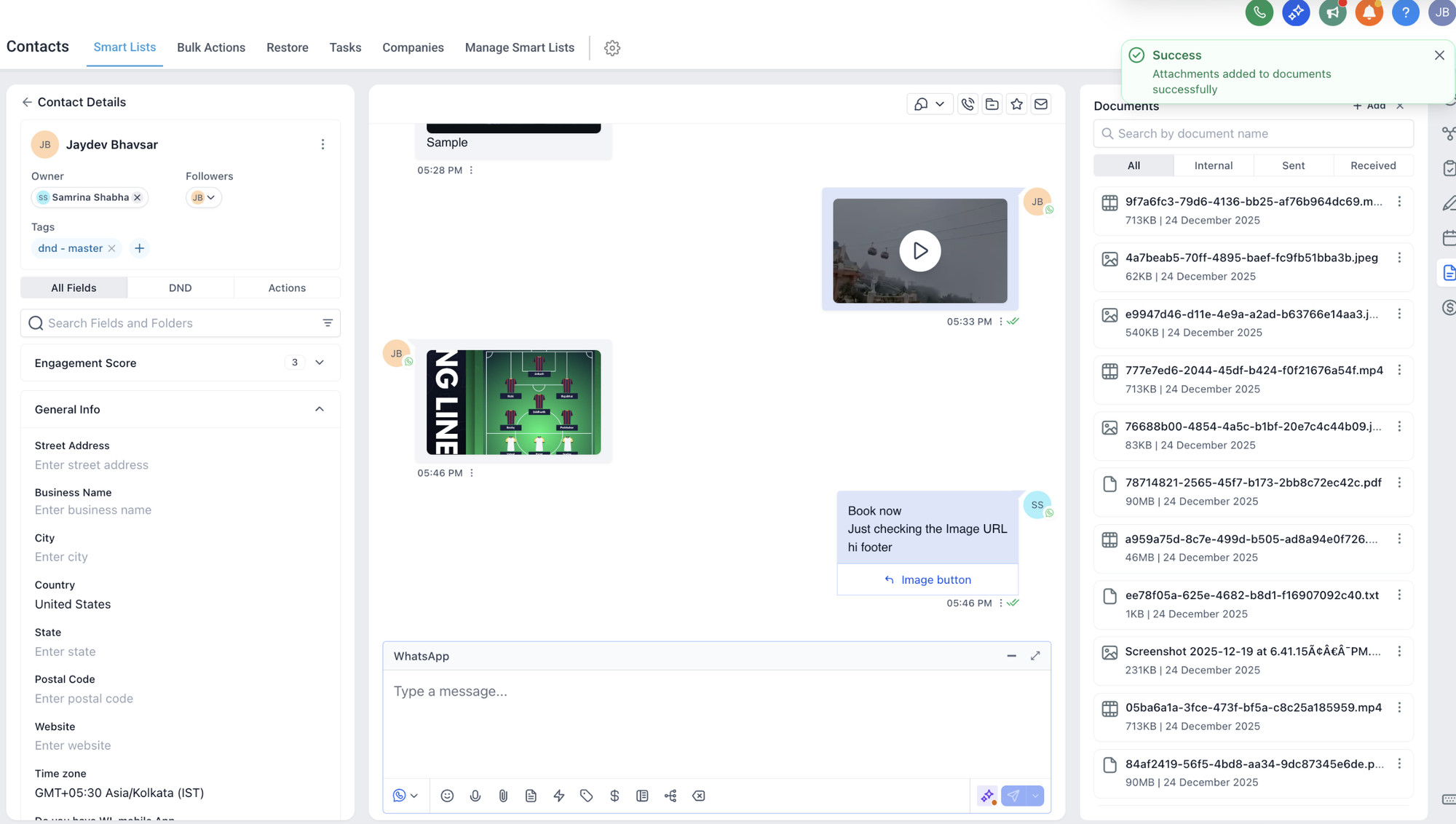Open the contacts settings gear icon
1456x824 pixels.
[x=612, y=48]
